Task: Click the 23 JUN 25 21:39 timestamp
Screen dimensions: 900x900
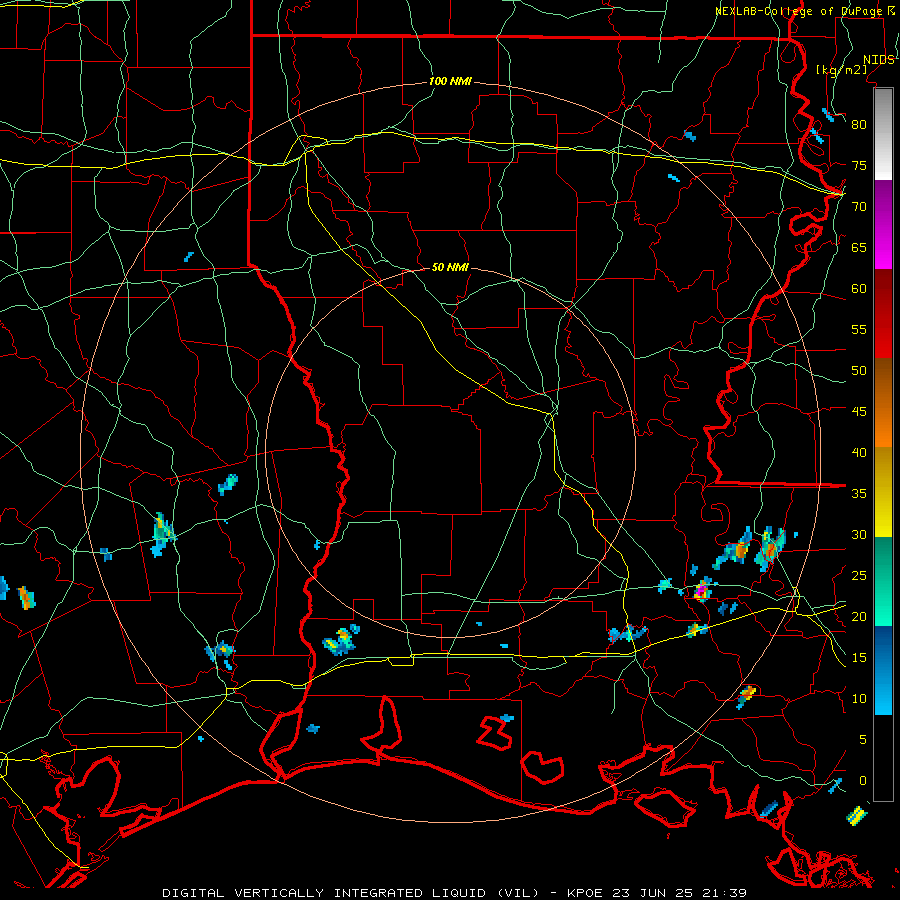Action: point(679,893)
